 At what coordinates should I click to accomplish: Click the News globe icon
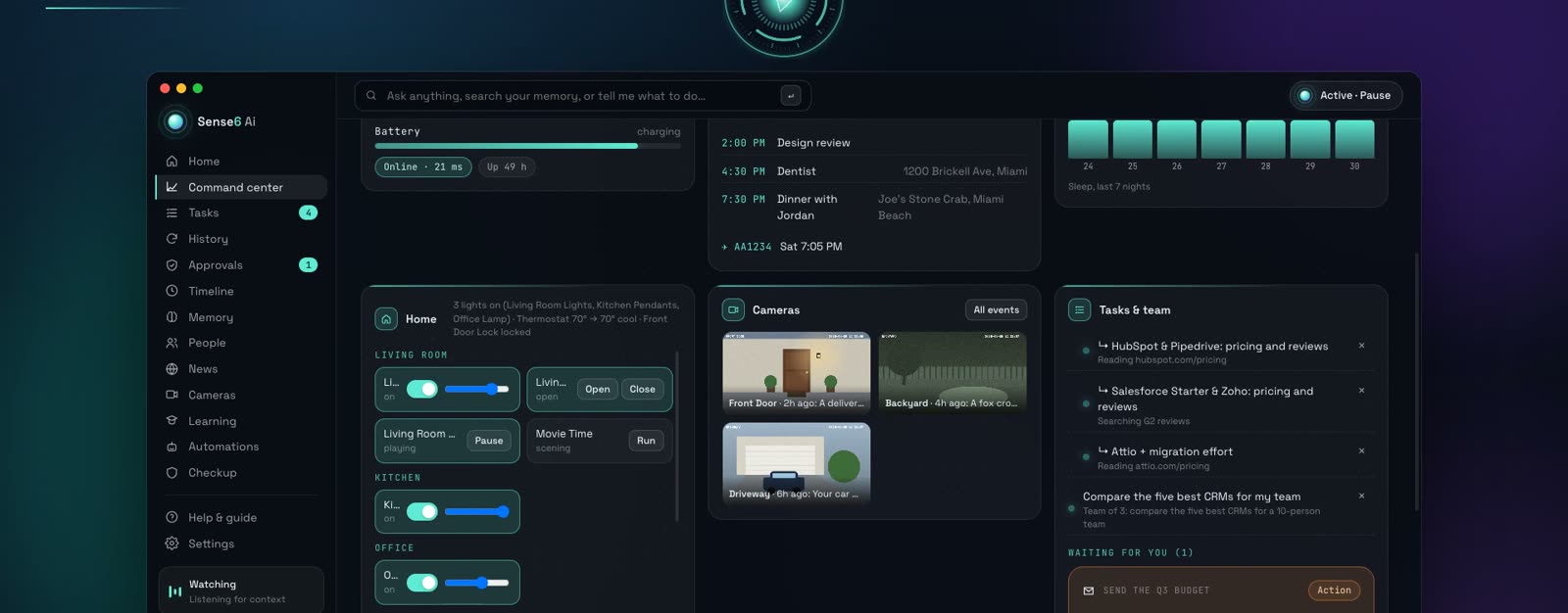171,369
